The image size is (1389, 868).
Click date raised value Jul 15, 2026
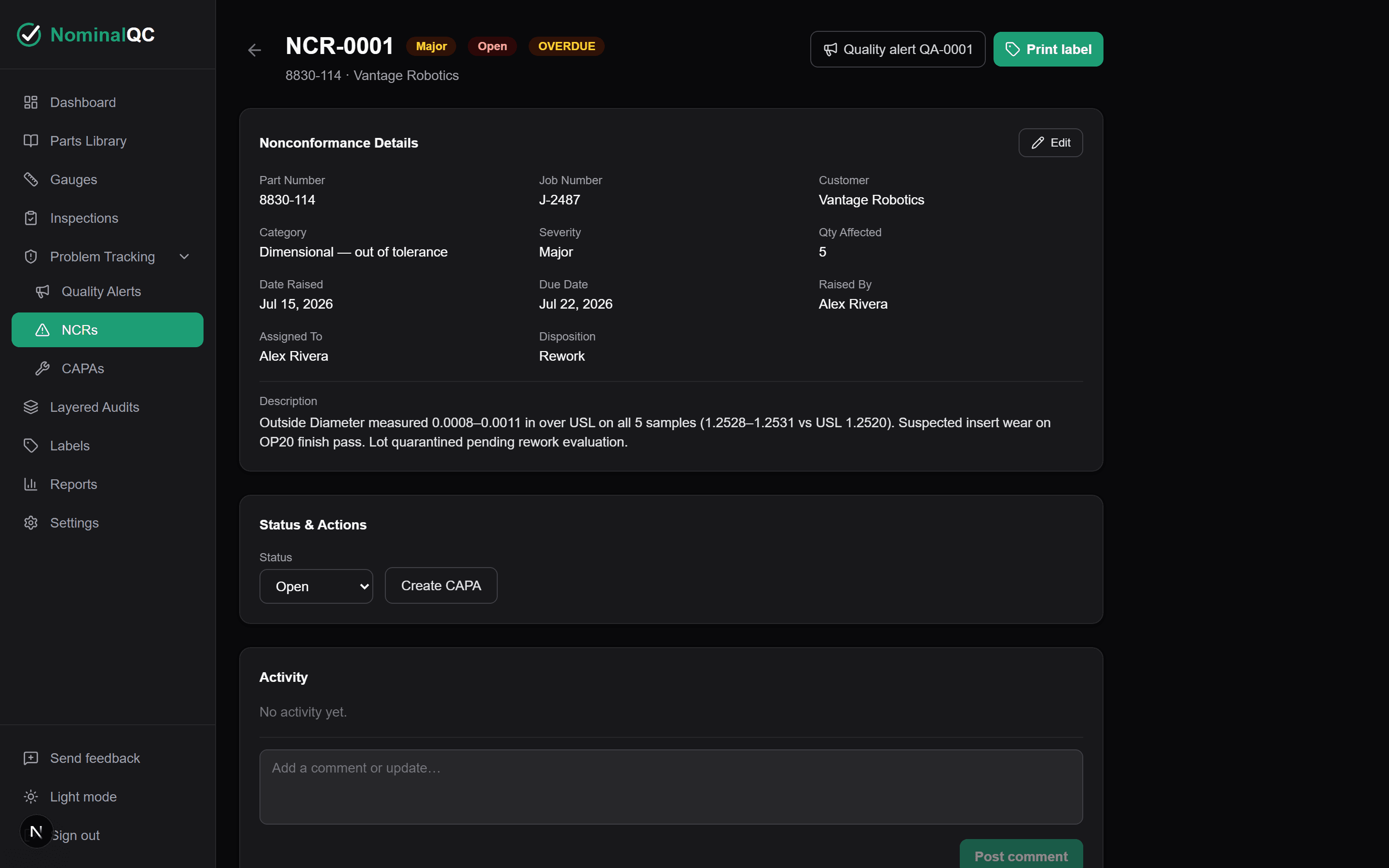point(296,304)
